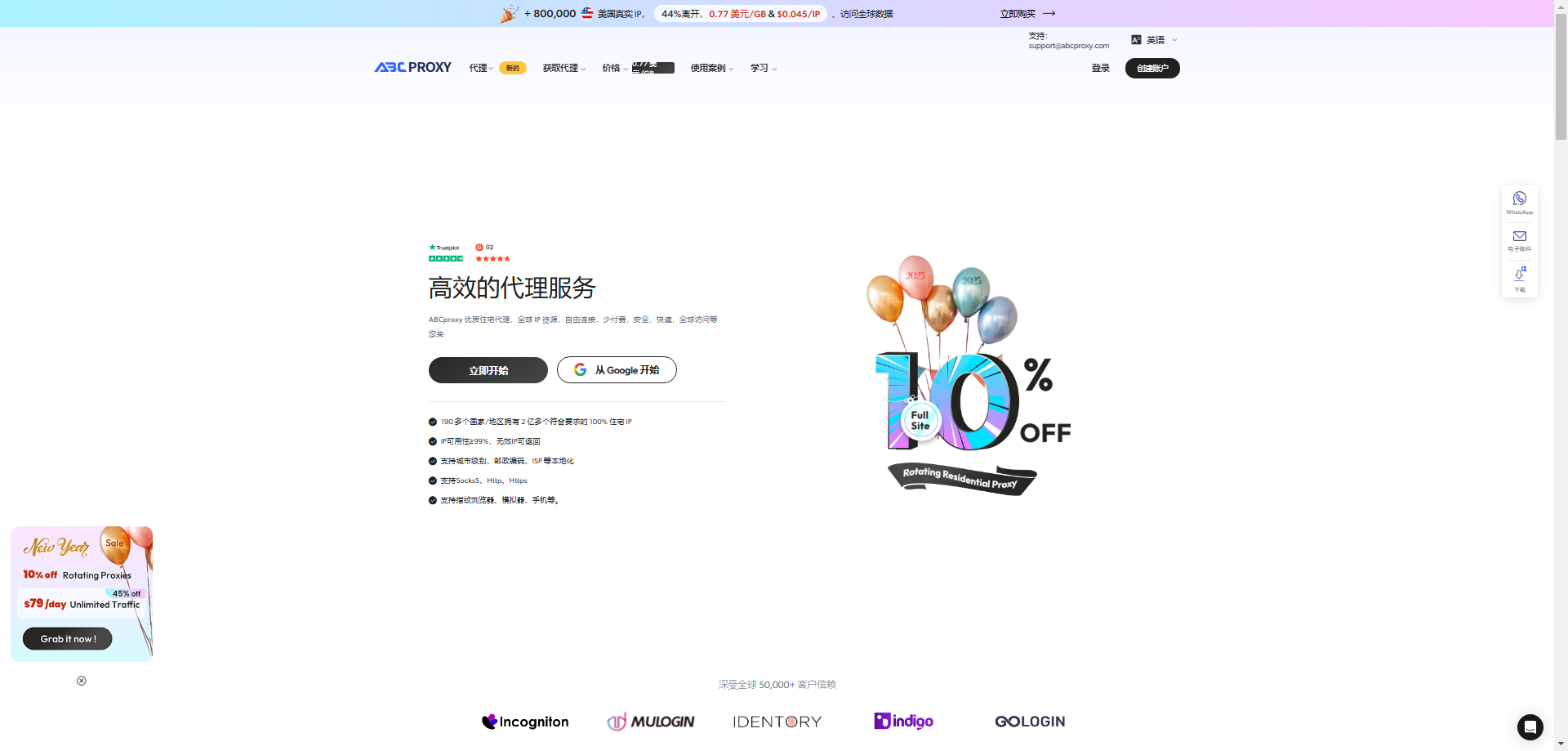1568x751 pixels.
Task: Click the 创建账户 button
Action: [x=1151, y=69]
